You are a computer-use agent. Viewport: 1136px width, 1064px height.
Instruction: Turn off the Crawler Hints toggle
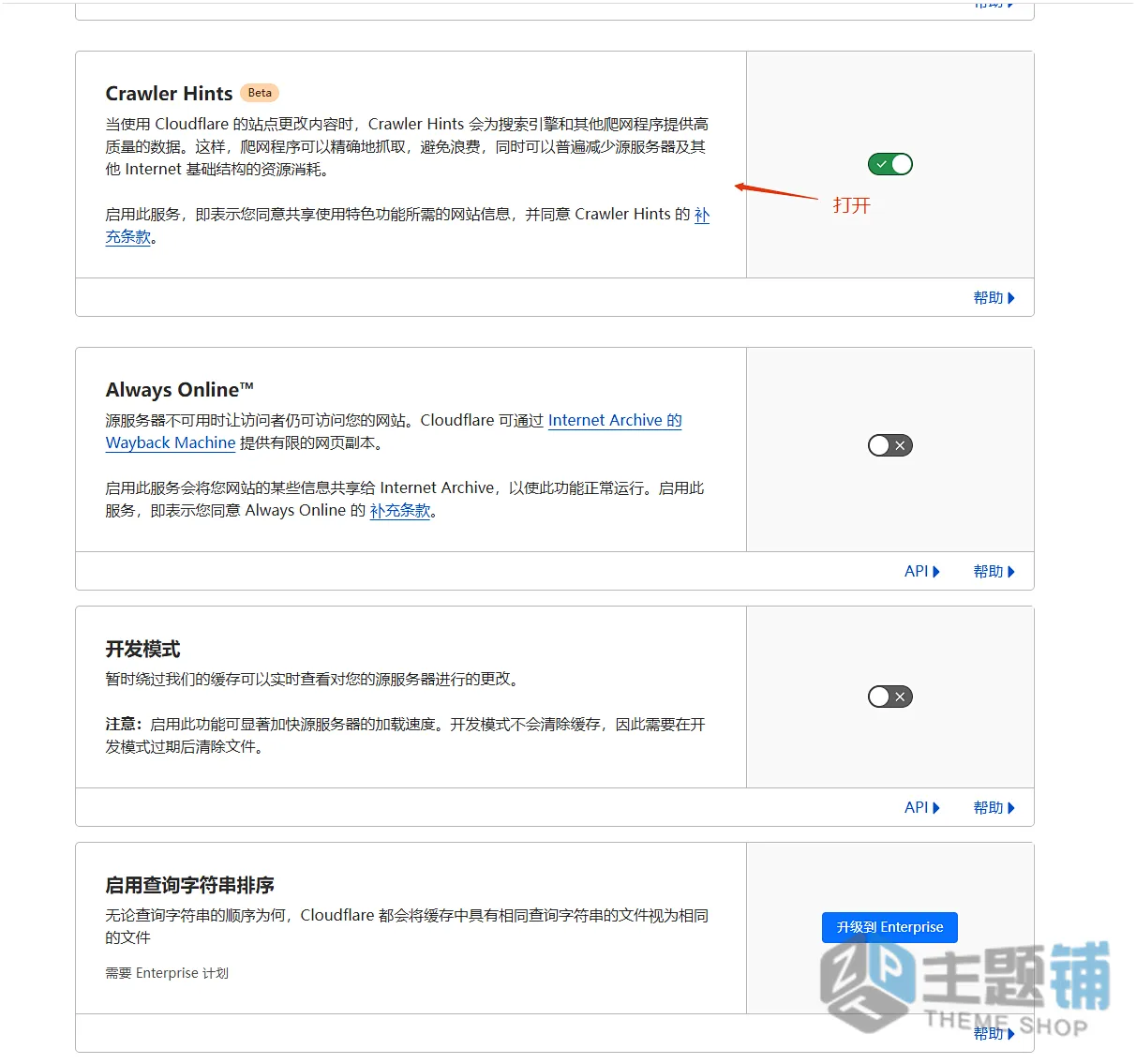tap(889, 164)
